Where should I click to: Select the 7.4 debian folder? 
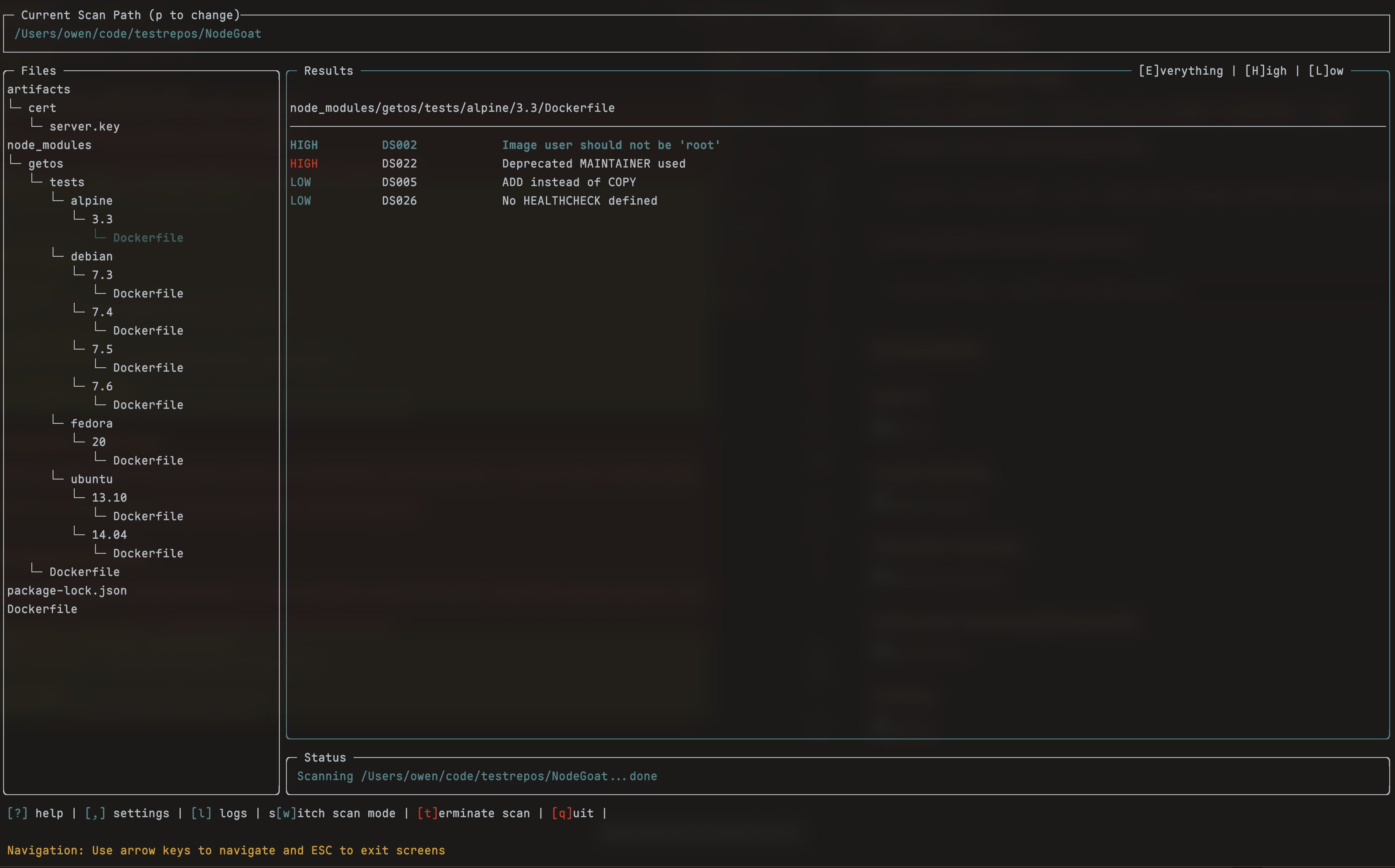pyautogui.click(x=102, y=312)
